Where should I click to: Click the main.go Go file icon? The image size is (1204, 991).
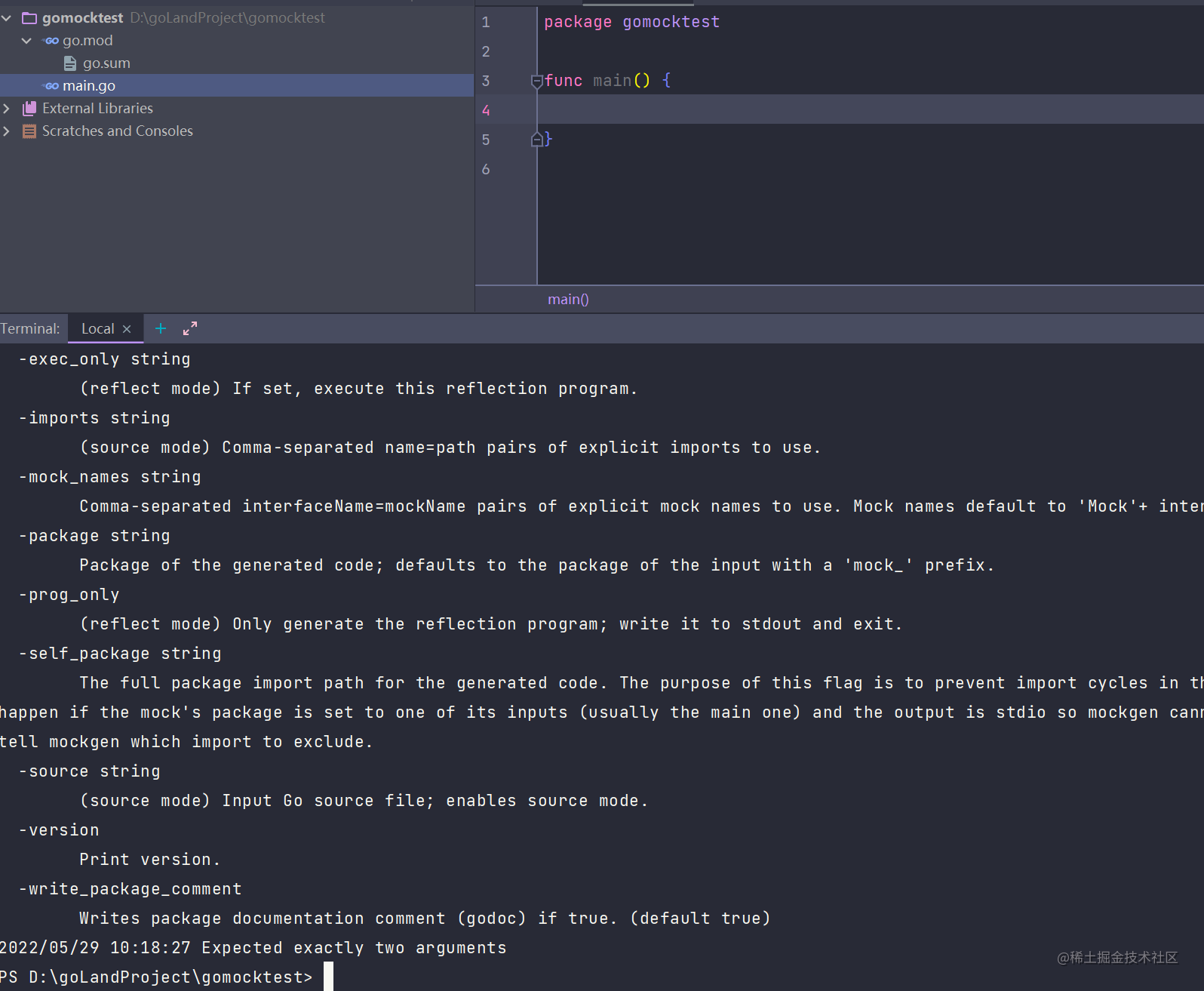51,86
